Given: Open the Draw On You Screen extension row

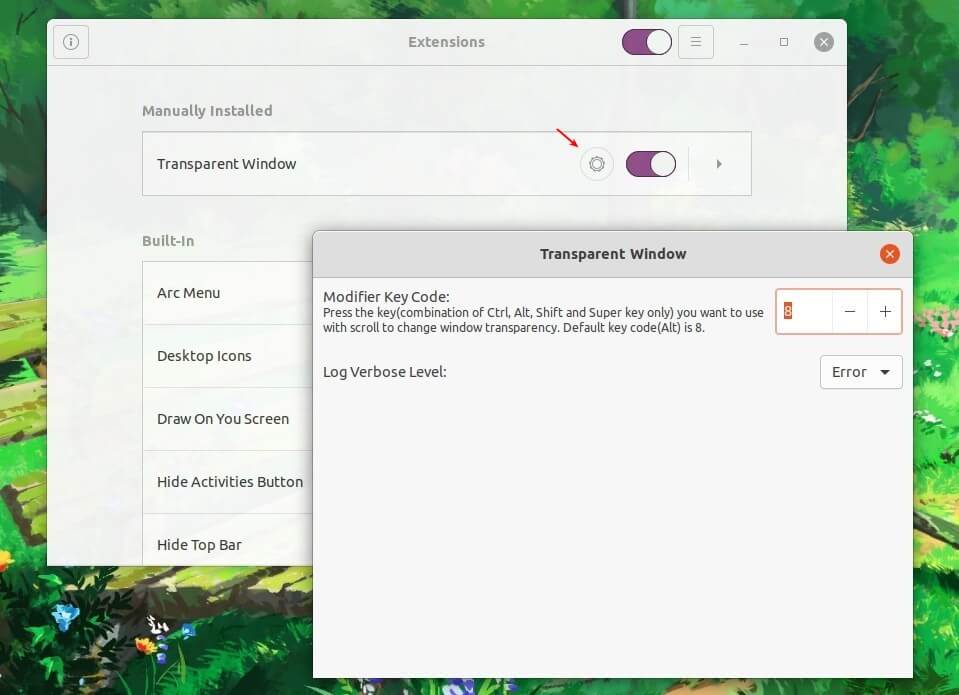Looking at the screenshot, I should tap(222, 418).
